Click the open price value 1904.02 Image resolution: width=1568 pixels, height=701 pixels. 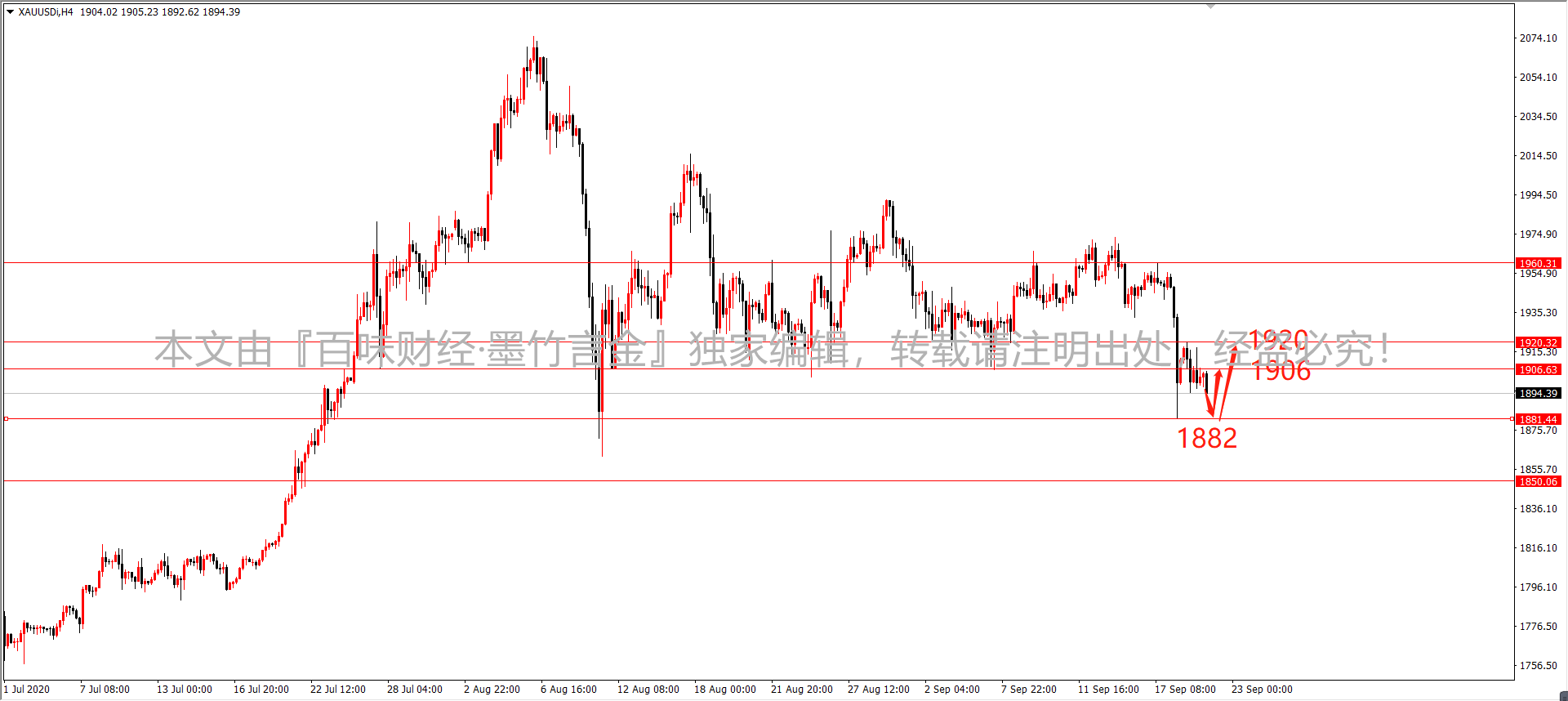(x=98, y=12)
